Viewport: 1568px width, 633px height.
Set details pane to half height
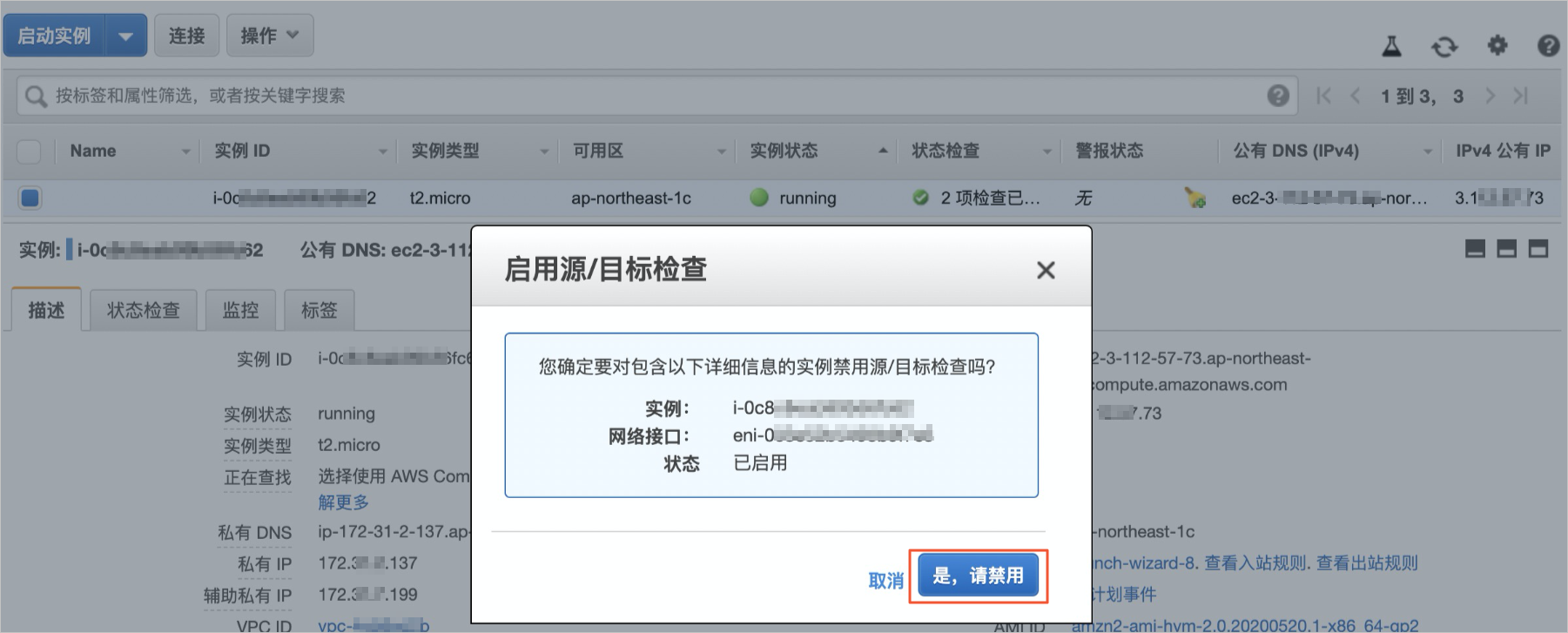(1507, 249)
